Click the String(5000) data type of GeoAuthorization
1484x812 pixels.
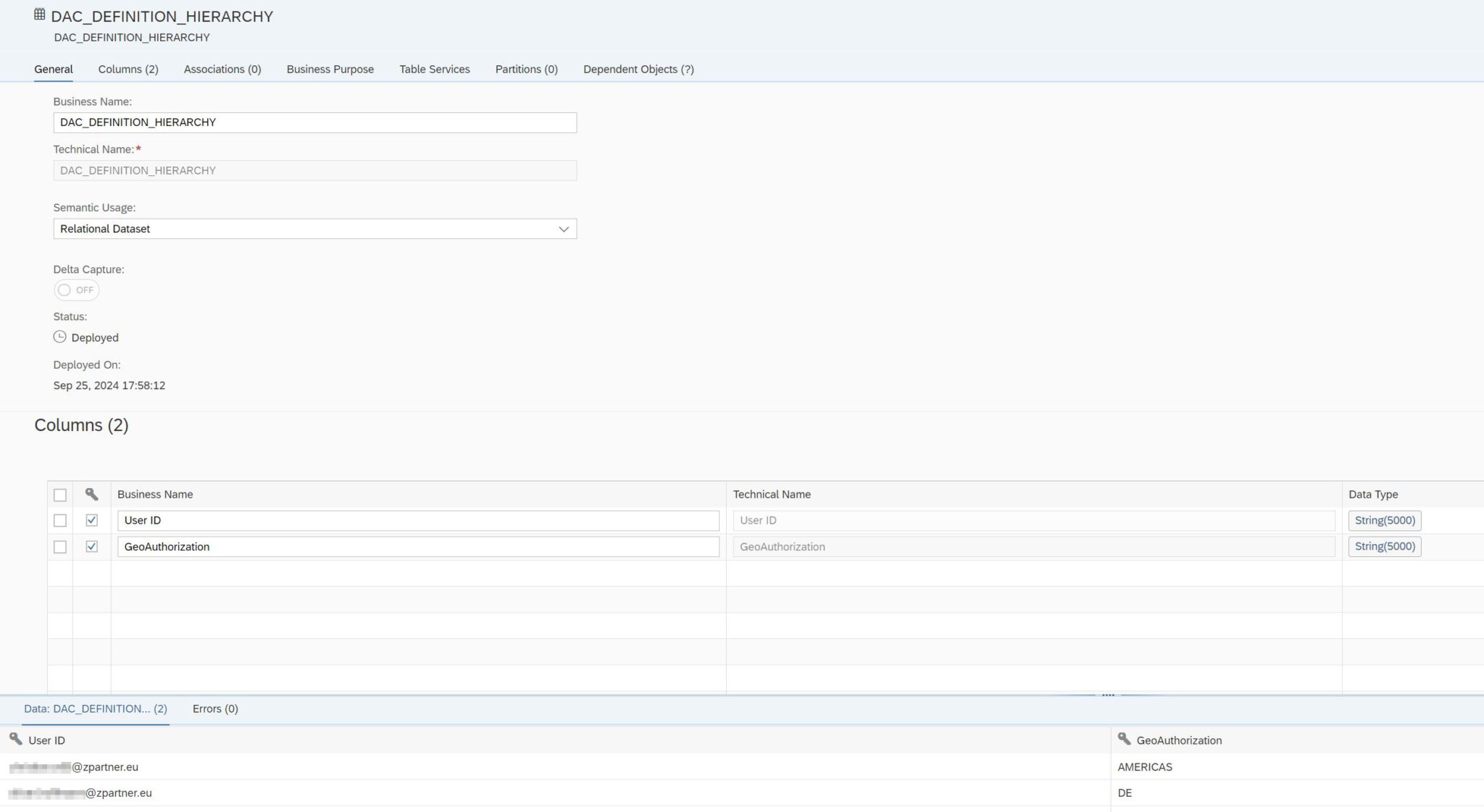point(1383,546)
